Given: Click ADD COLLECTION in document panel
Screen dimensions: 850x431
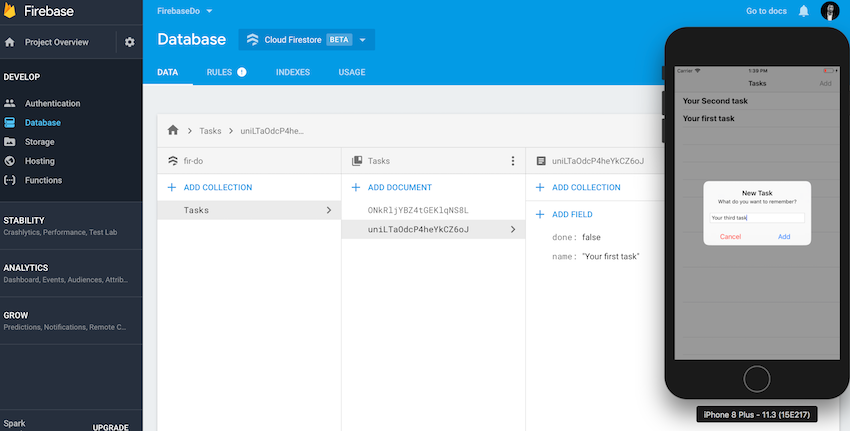Looking at the screenshot, I should (x=586, y=187).
